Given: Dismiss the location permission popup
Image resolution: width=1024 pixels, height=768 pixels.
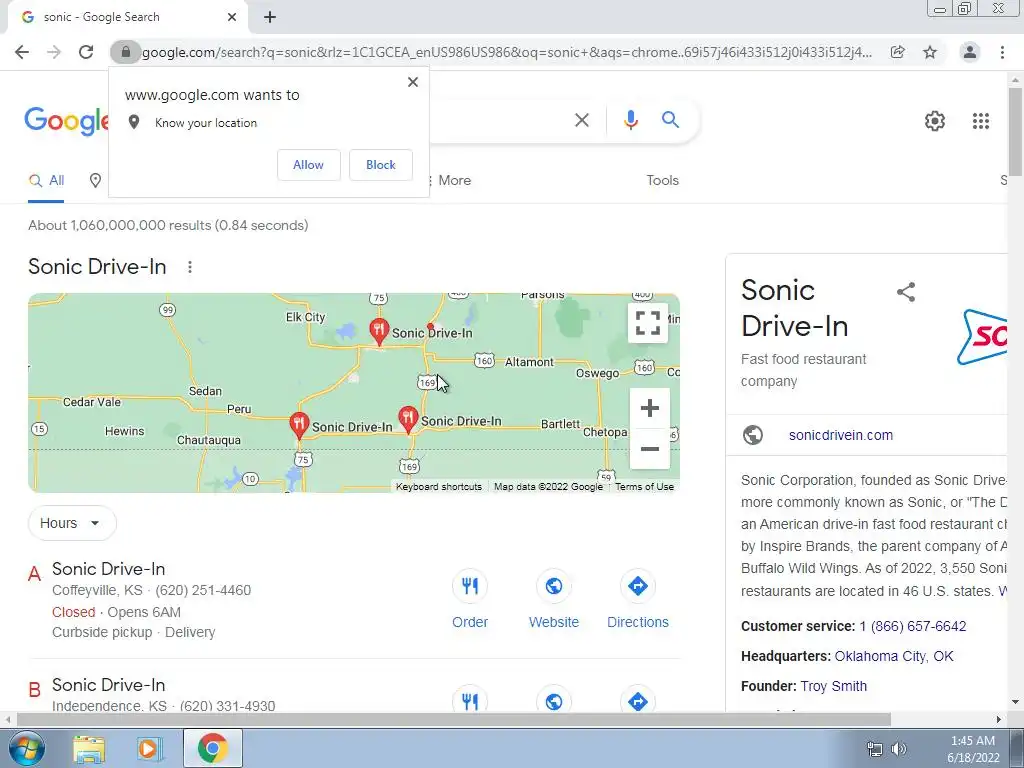Looking at the screenshot, I should [x=413, y=82].
